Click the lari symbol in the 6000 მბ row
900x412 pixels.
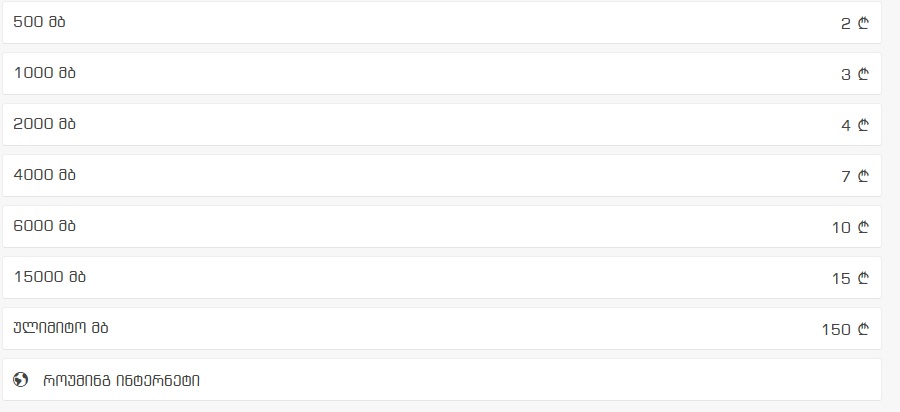pyautogui.click(x=863, y=227)
